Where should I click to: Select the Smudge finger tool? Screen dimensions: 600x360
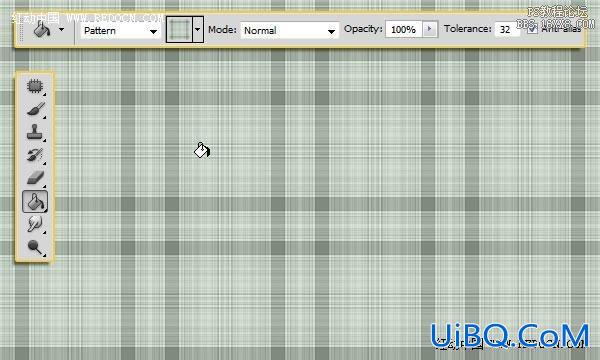point(35,224)
